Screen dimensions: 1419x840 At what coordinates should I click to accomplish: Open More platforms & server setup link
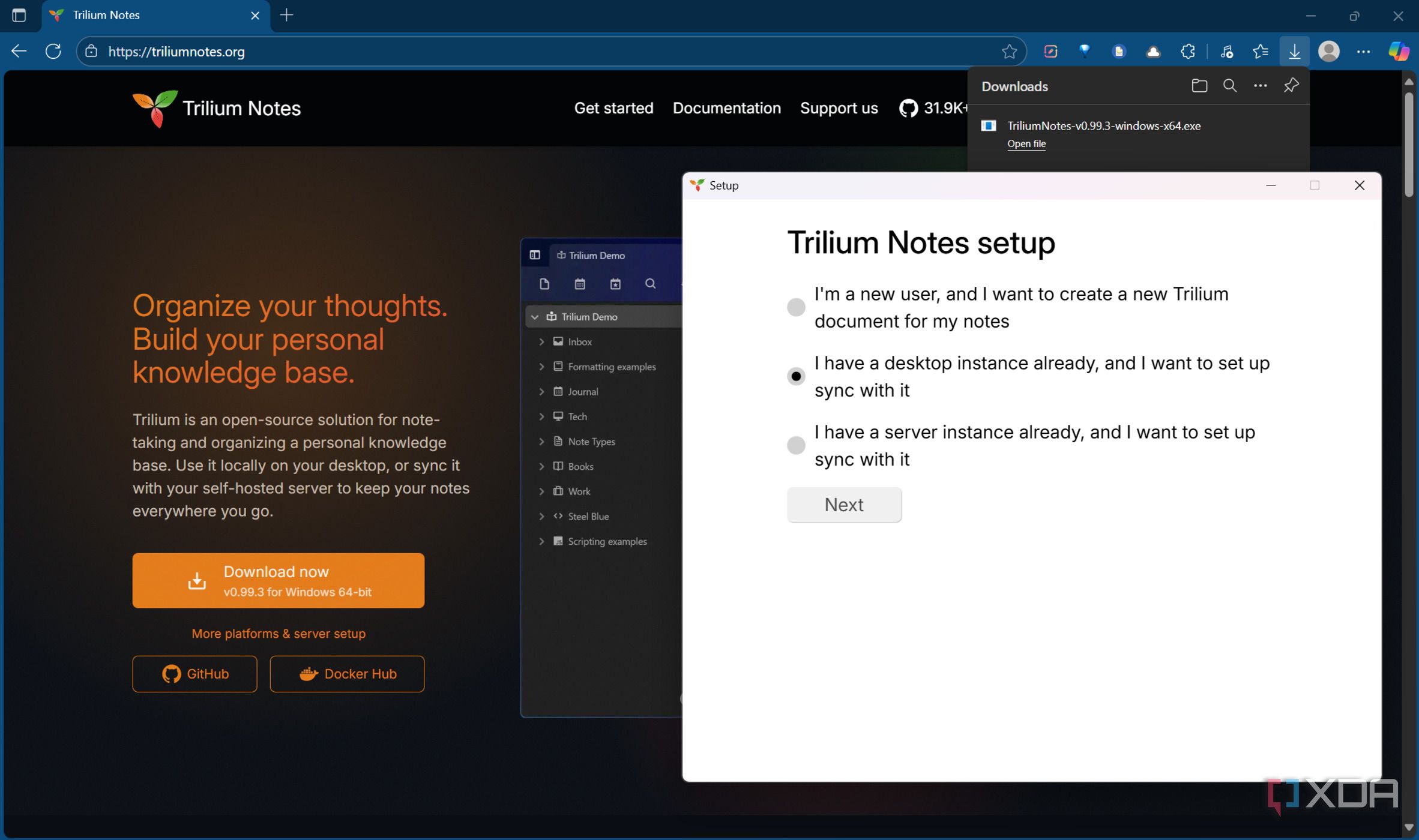pos(279,634)
